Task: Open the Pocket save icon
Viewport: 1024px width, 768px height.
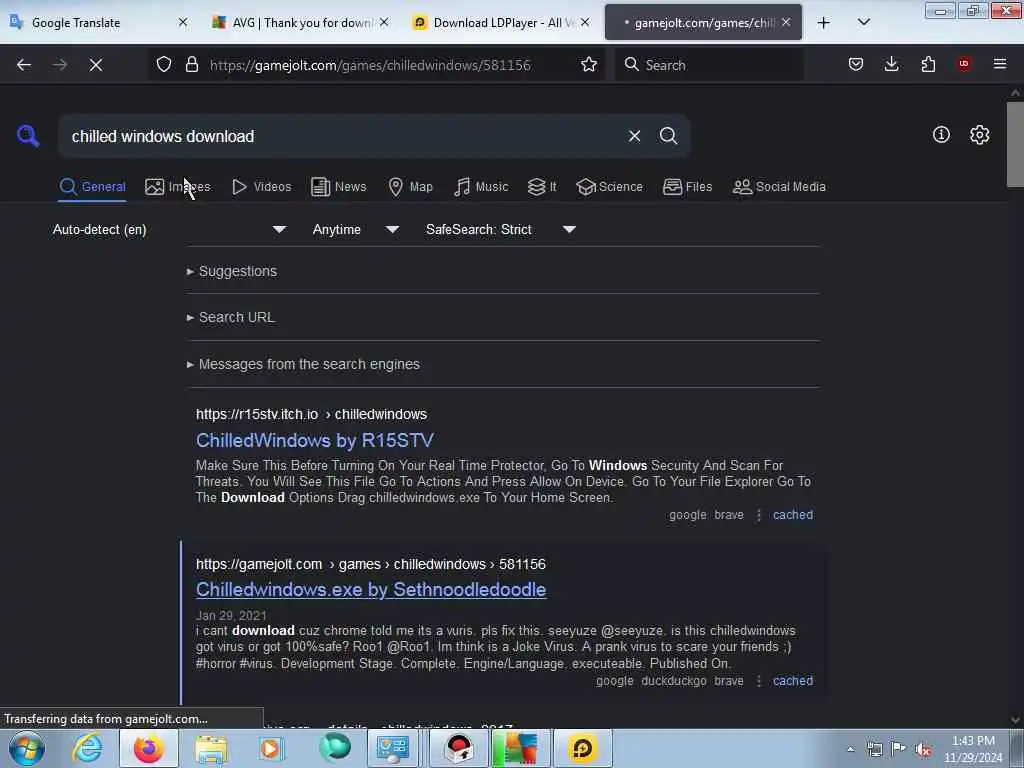Action: [x=856, y=64]
